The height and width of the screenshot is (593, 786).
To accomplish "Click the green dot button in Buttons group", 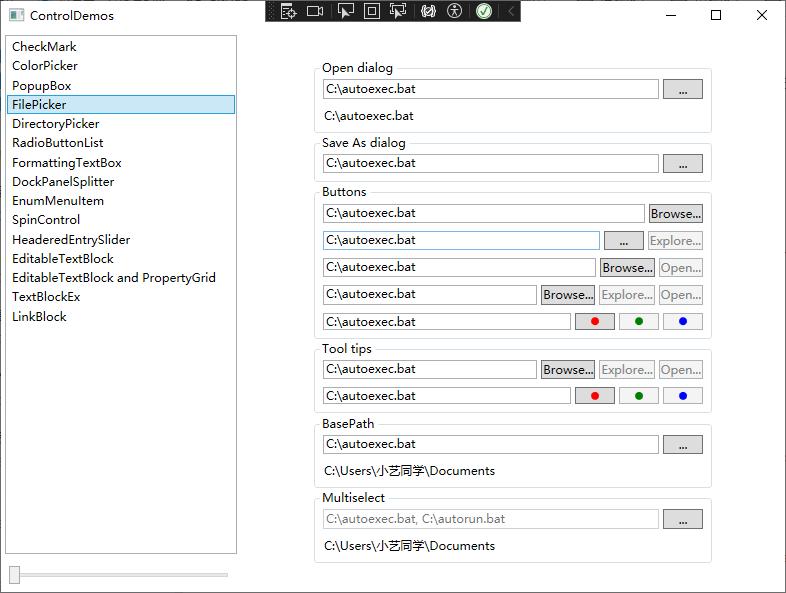I will click(x=638, y=322).
